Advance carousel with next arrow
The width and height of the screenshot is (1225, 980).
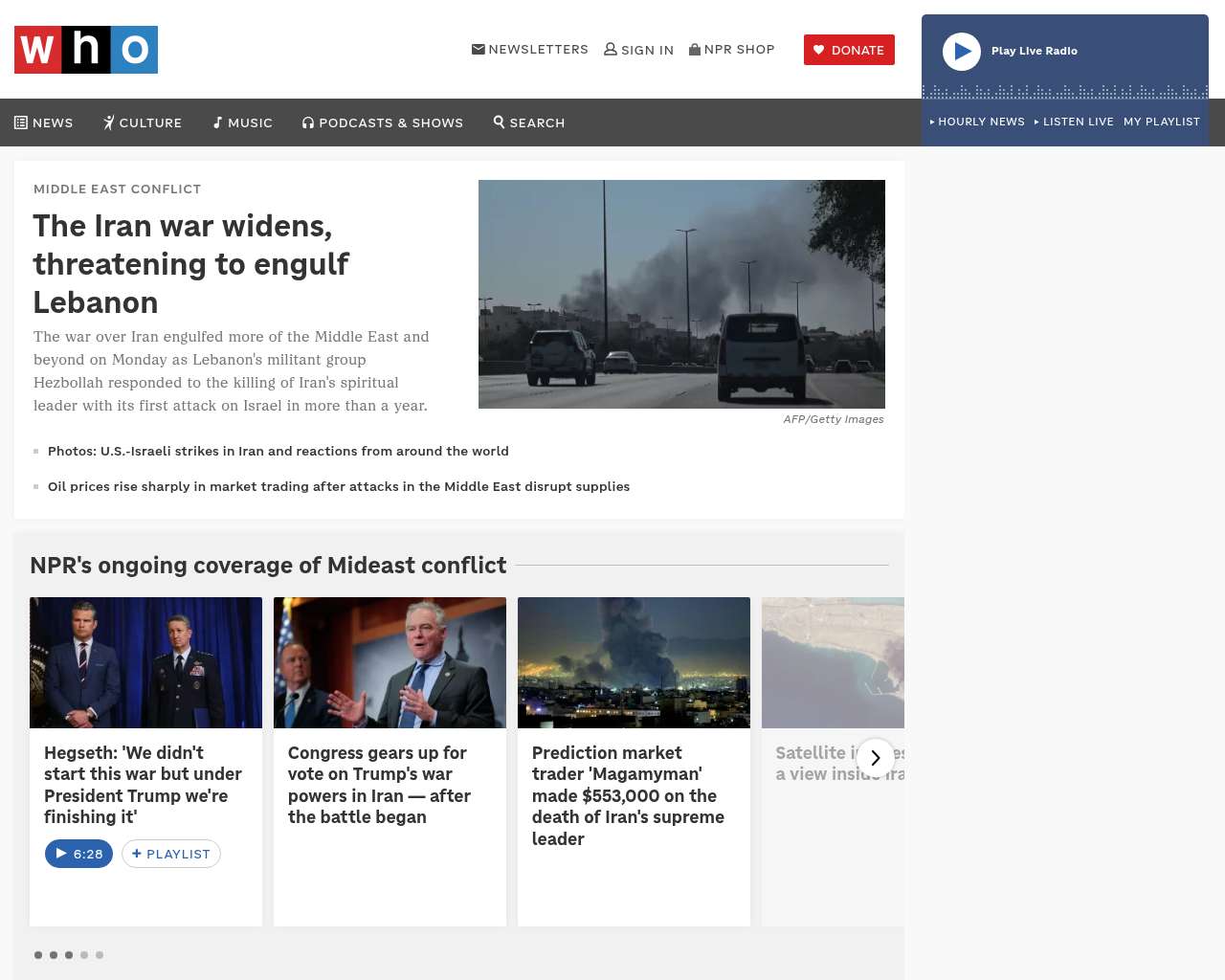[x=876, y=758]
